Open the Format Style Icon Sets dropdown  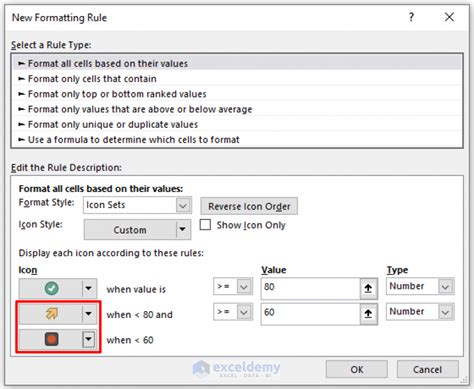[183, 205]
